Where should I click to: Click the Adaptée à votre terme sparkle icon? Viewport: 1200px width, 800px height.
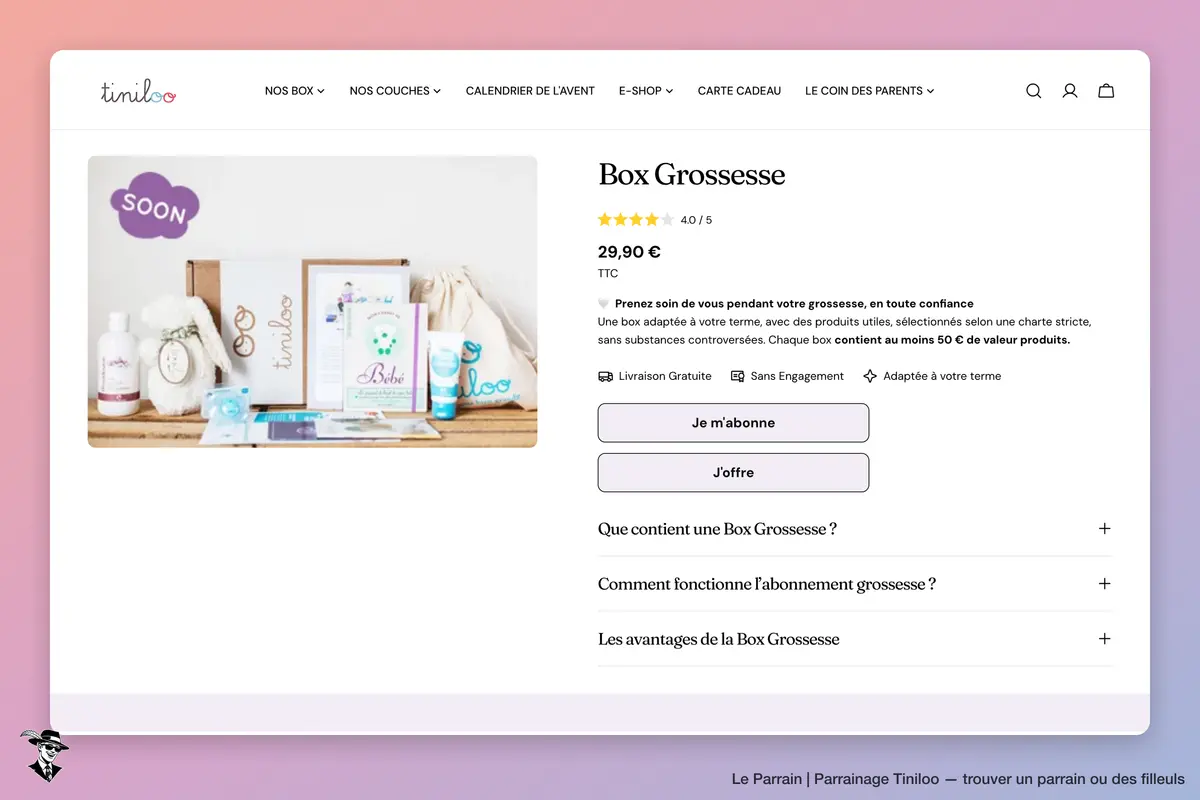[x=870, y=376]
